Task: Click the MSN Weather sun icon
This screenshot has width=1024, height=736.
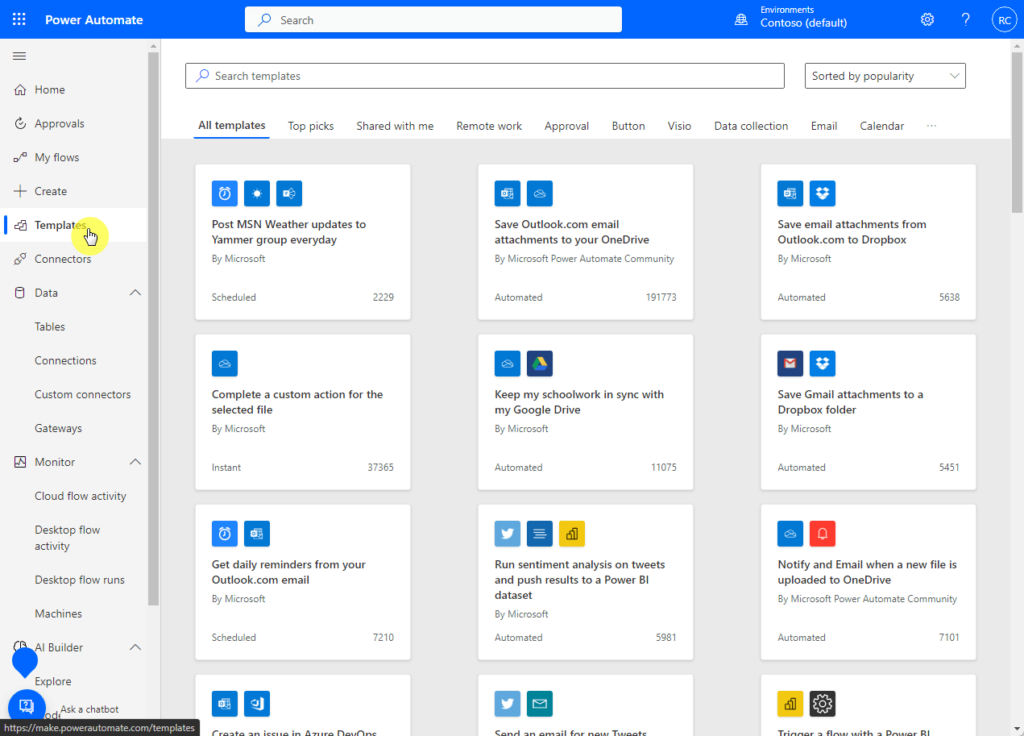Action: point(257,193)
